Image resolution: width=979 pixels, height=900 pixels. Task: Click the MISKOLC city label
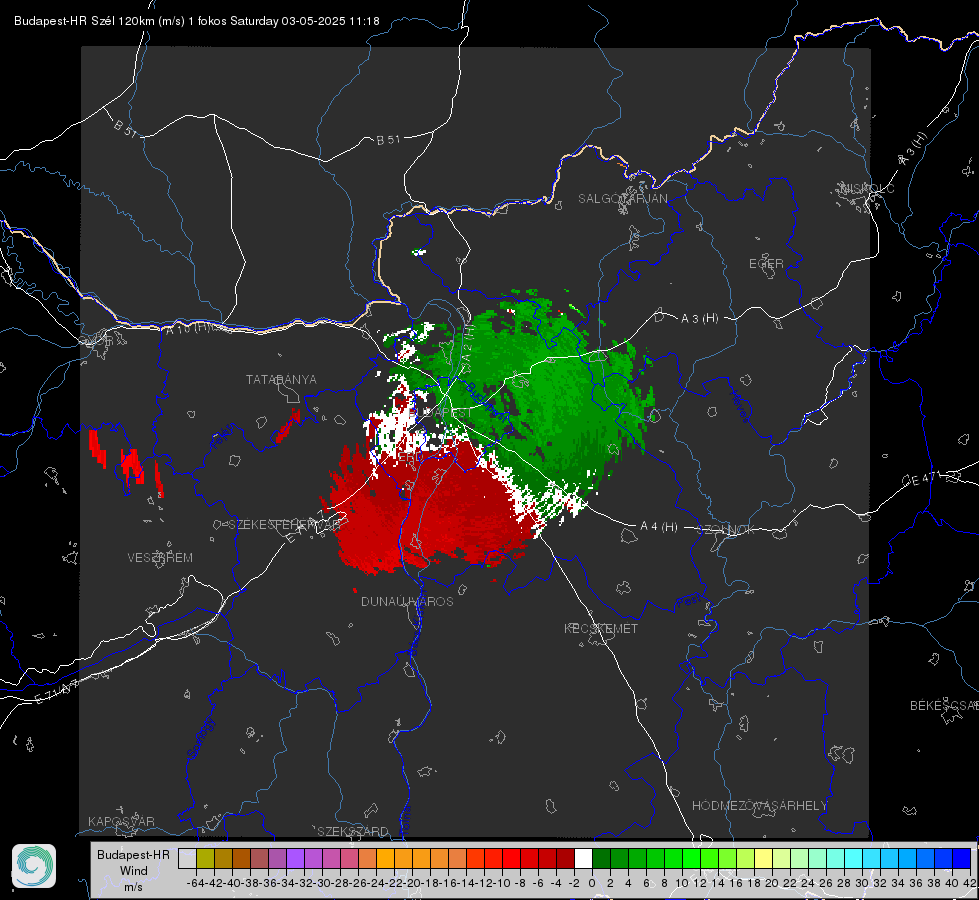pyautogui.click(x=867, y=189)
